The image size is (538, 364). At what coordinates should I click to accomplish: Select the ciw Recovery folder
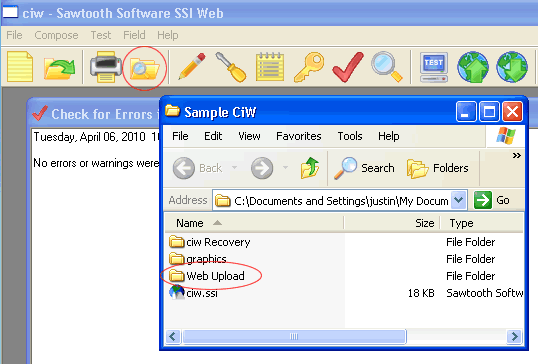point(210,242)
